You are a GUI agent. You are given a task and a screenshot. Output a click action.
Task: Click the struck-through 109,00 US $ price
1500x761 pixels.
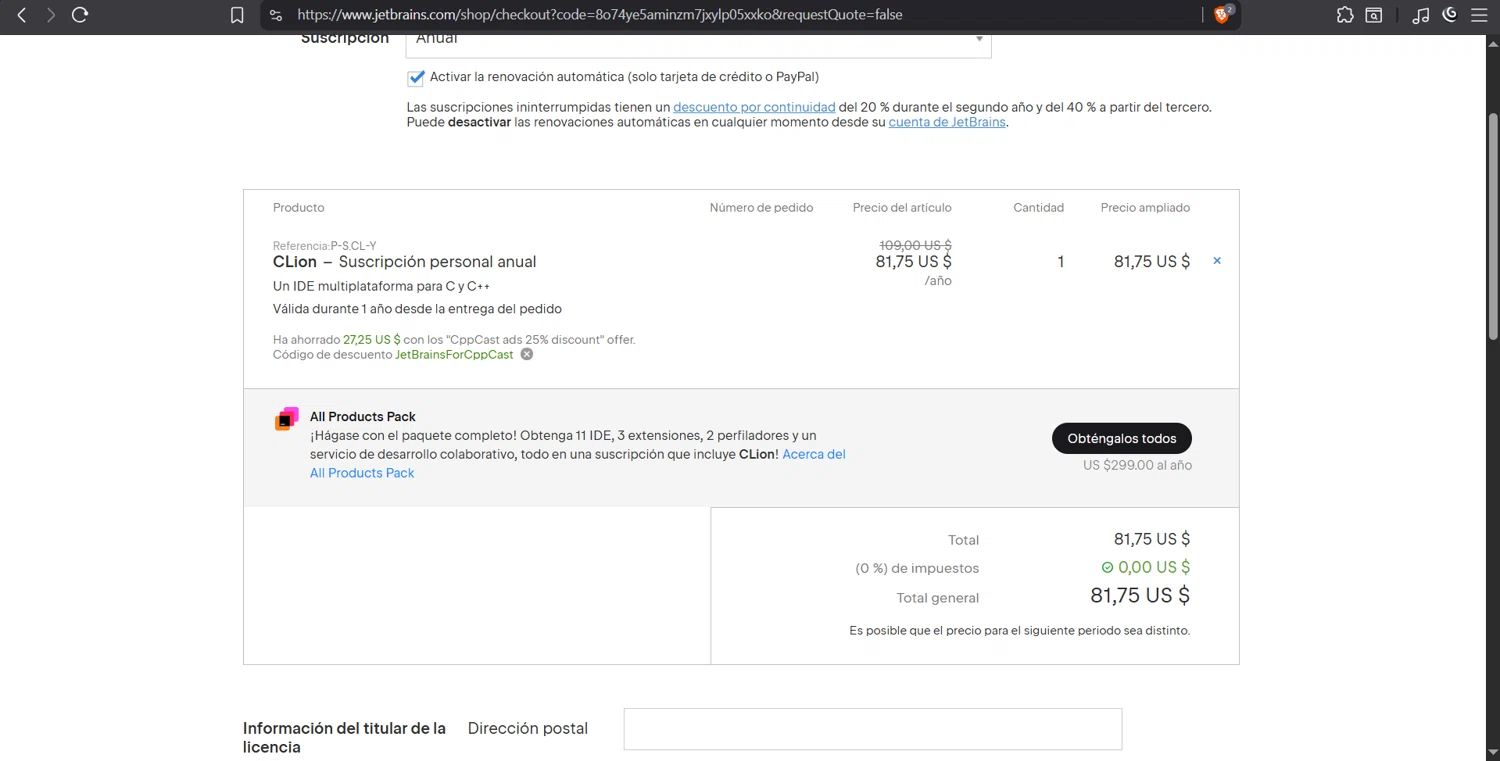[x=915, y=245]
